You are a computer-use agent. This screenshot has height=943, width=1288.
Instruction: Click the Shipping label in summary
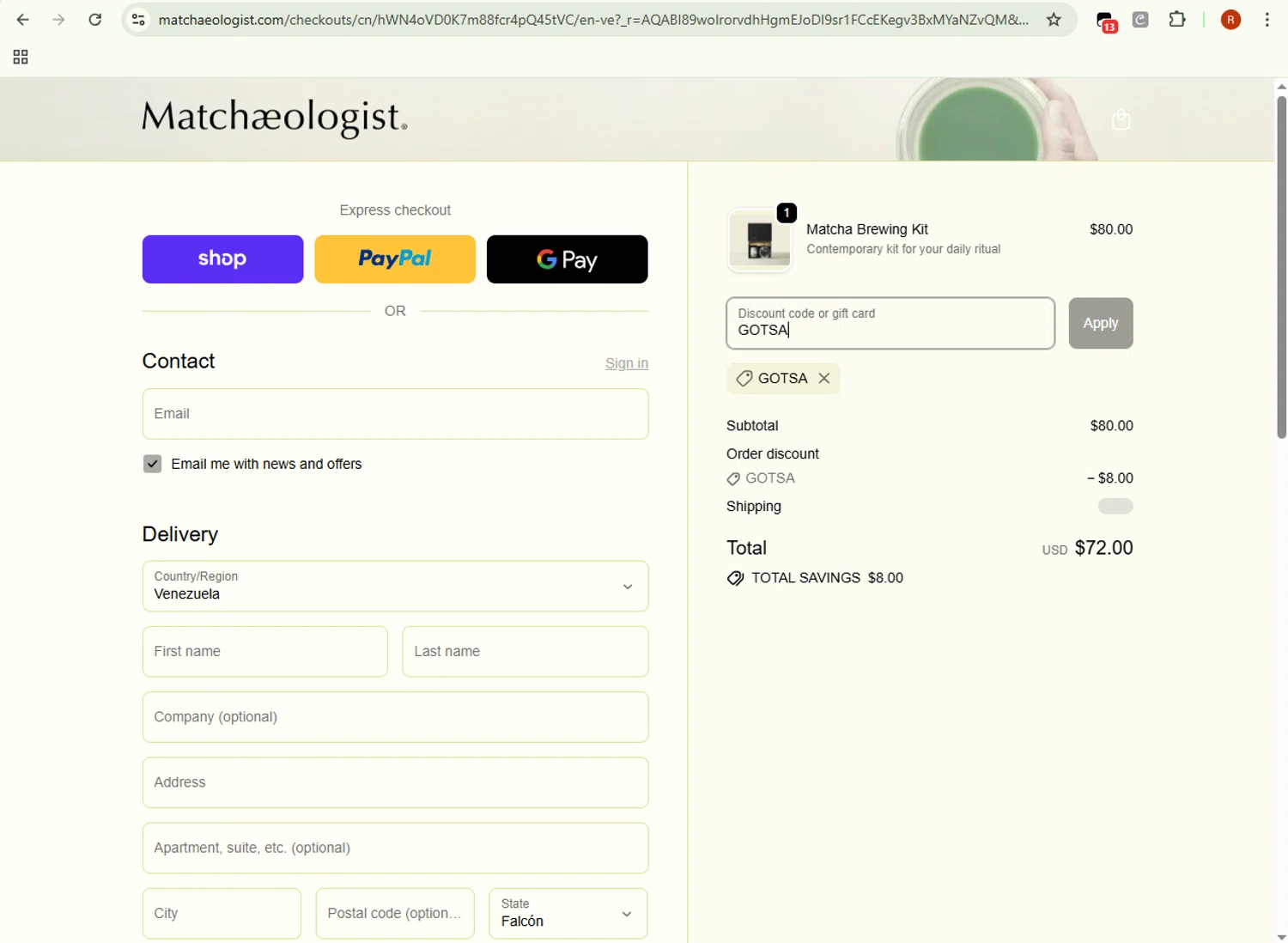pos(754,507)
